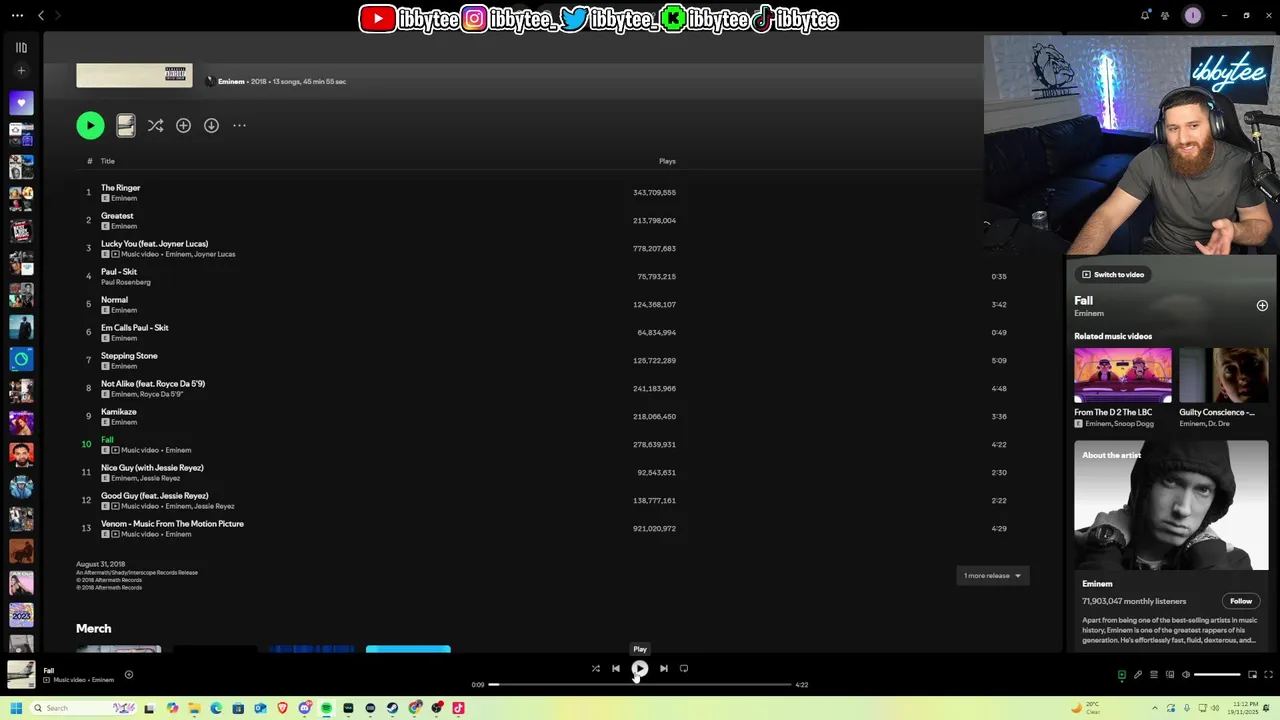Seek using the song progress bar
The height and width of the screenshot is (720, 1280).
click(x=640, y=684)
